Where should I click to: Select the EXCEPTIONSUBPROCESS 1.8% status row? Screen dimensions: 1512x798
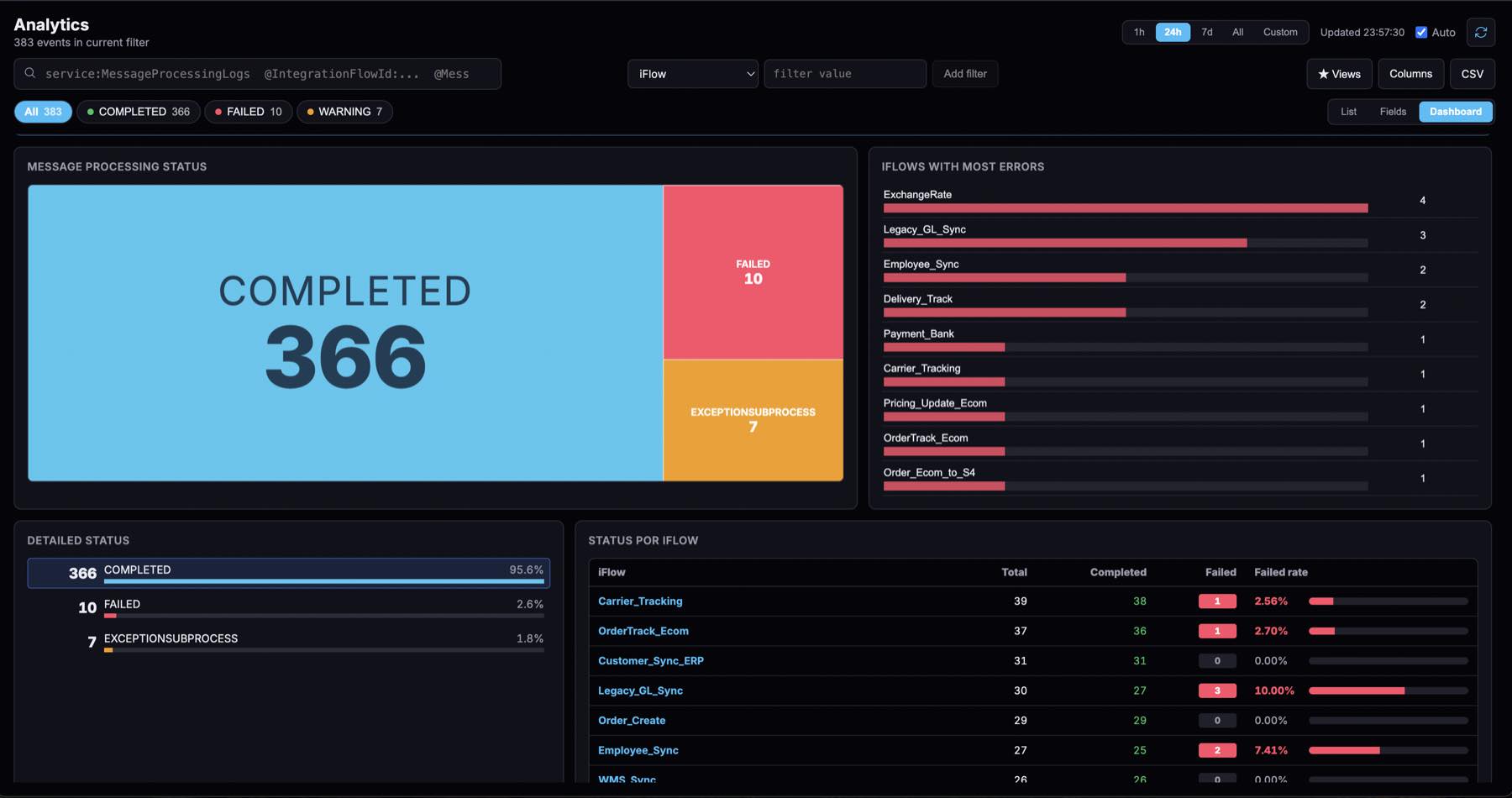tap(289, 642)
